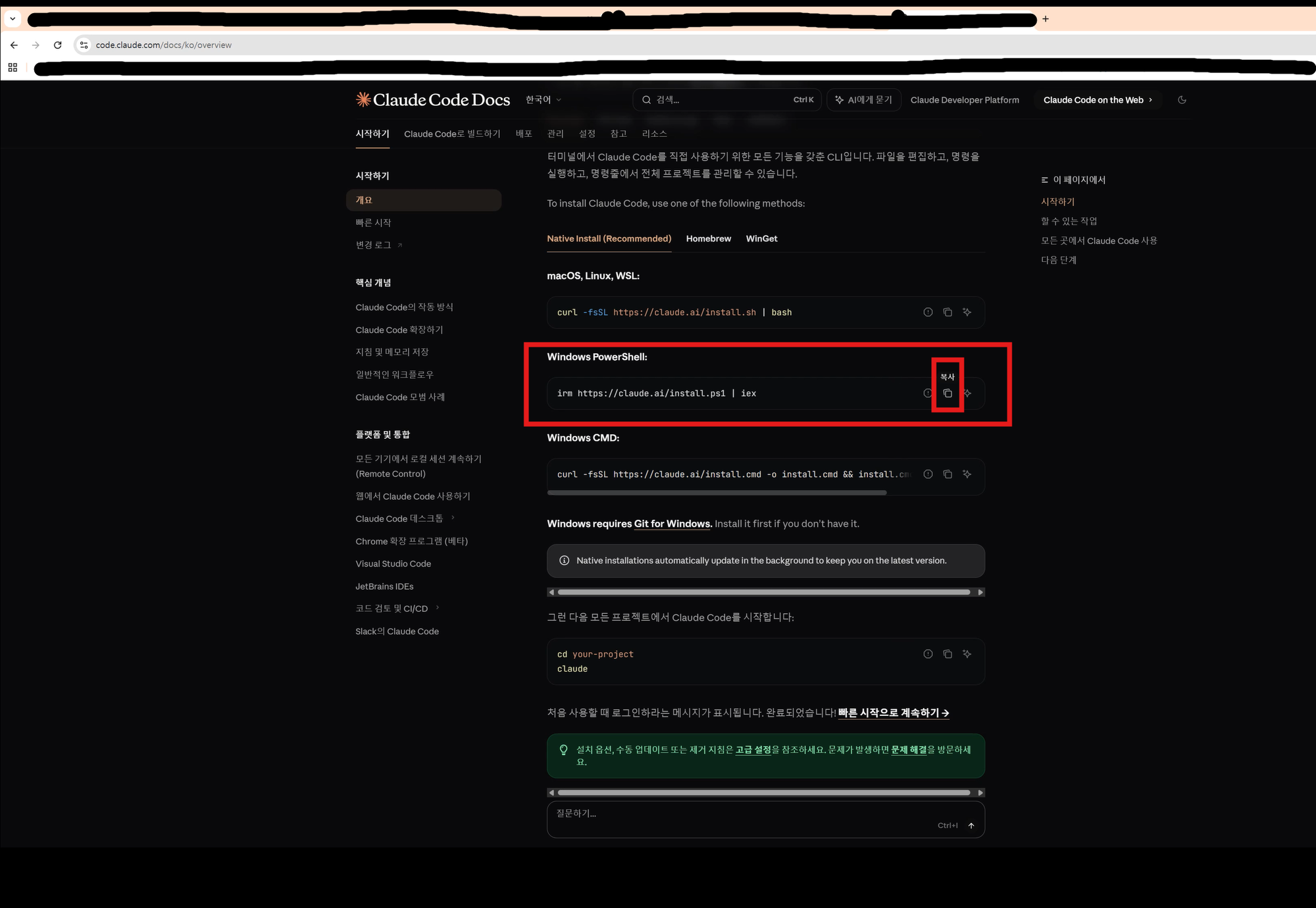This screenshot has width=1316, height=908.
Task: Select the WinGet install tab
Action: coord(761,239)
